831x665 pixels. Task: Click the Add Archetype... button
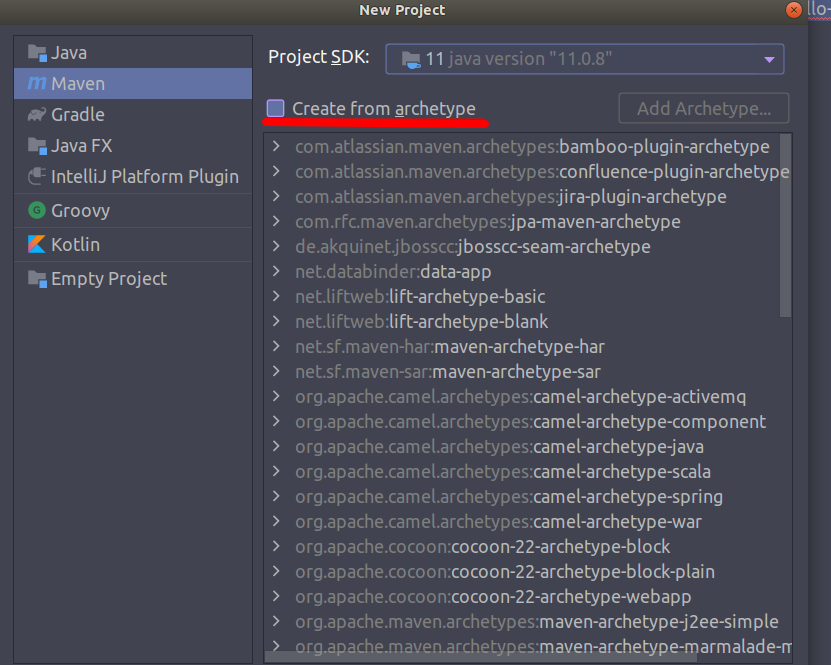(704, 108)
